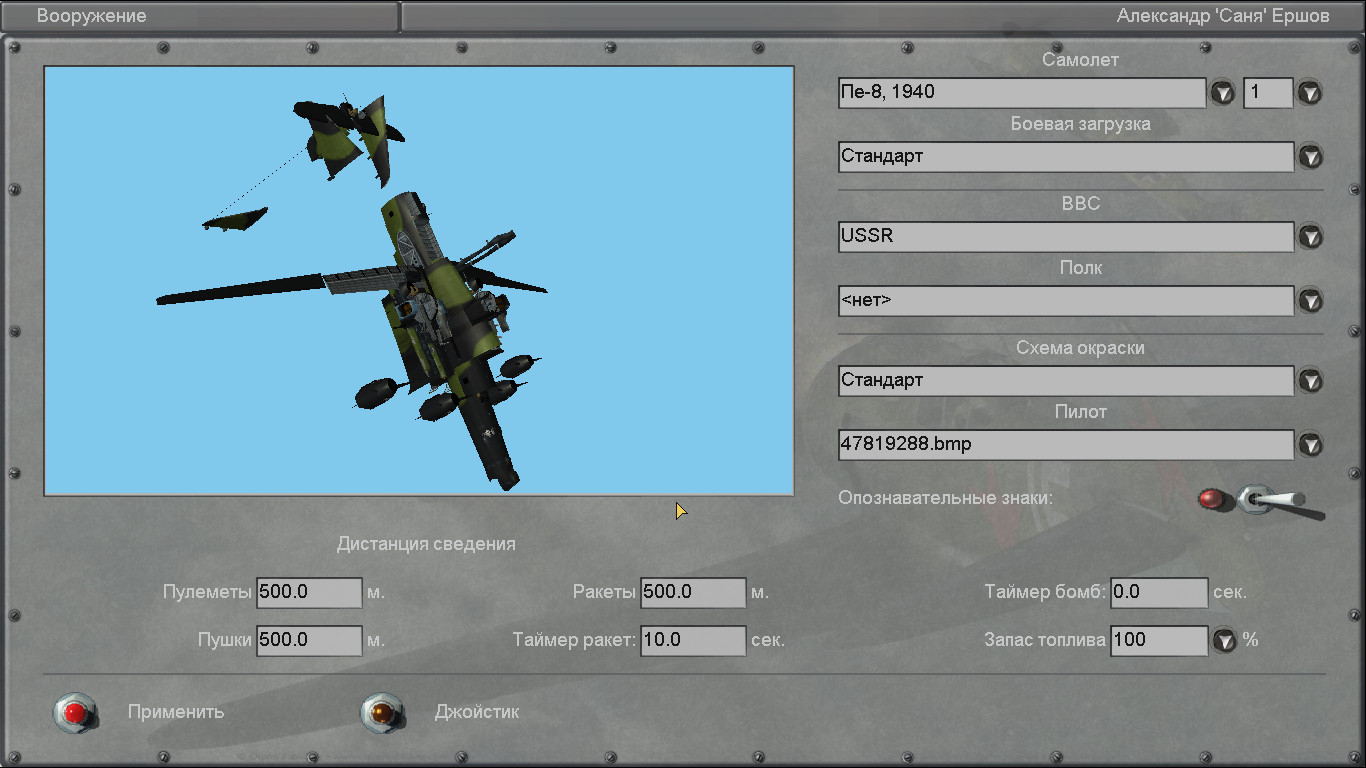1366x768 pixels.
Task: Click the Схема окраски Стандарт field
Action: pyautogui.click(x=1066, y=381)
